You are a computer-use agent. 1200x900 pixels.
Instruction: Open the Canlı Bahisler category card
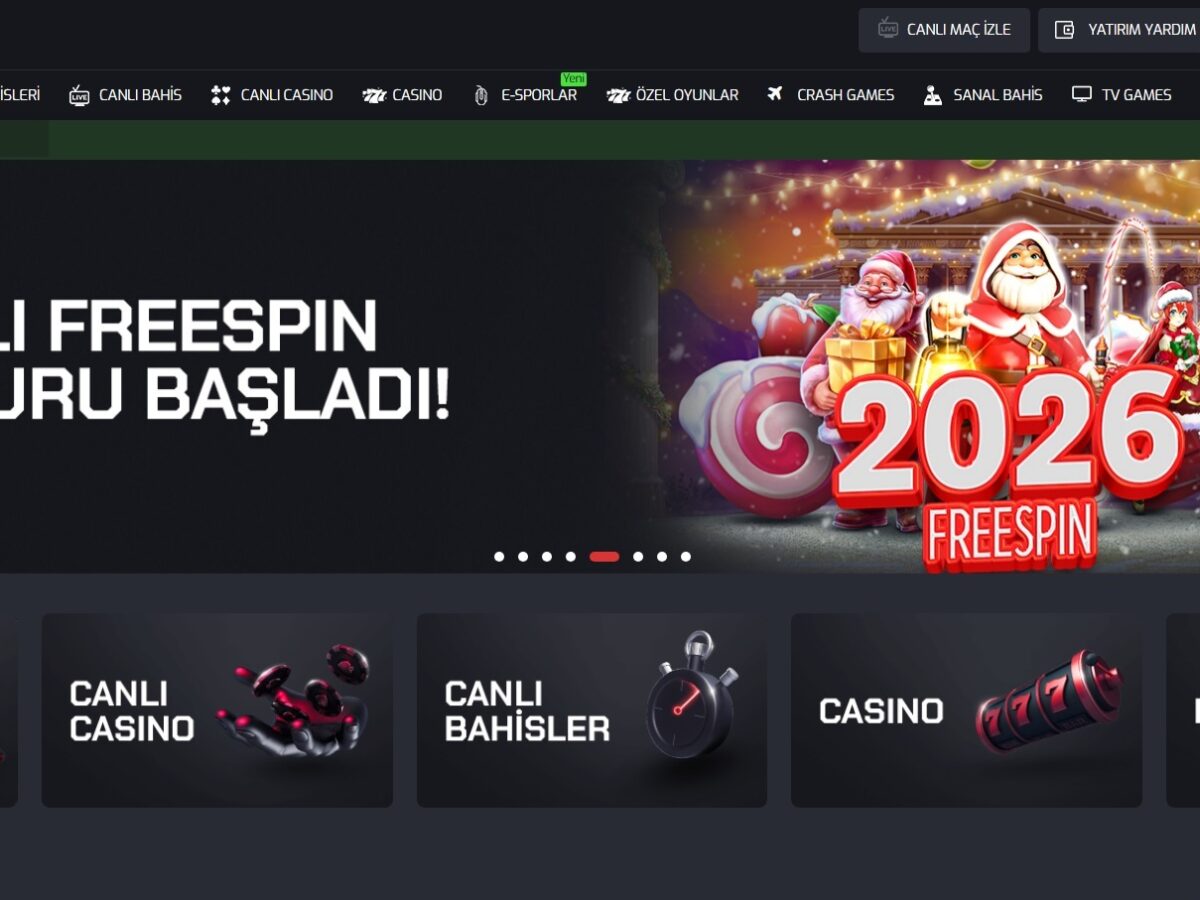pos(592,710)
